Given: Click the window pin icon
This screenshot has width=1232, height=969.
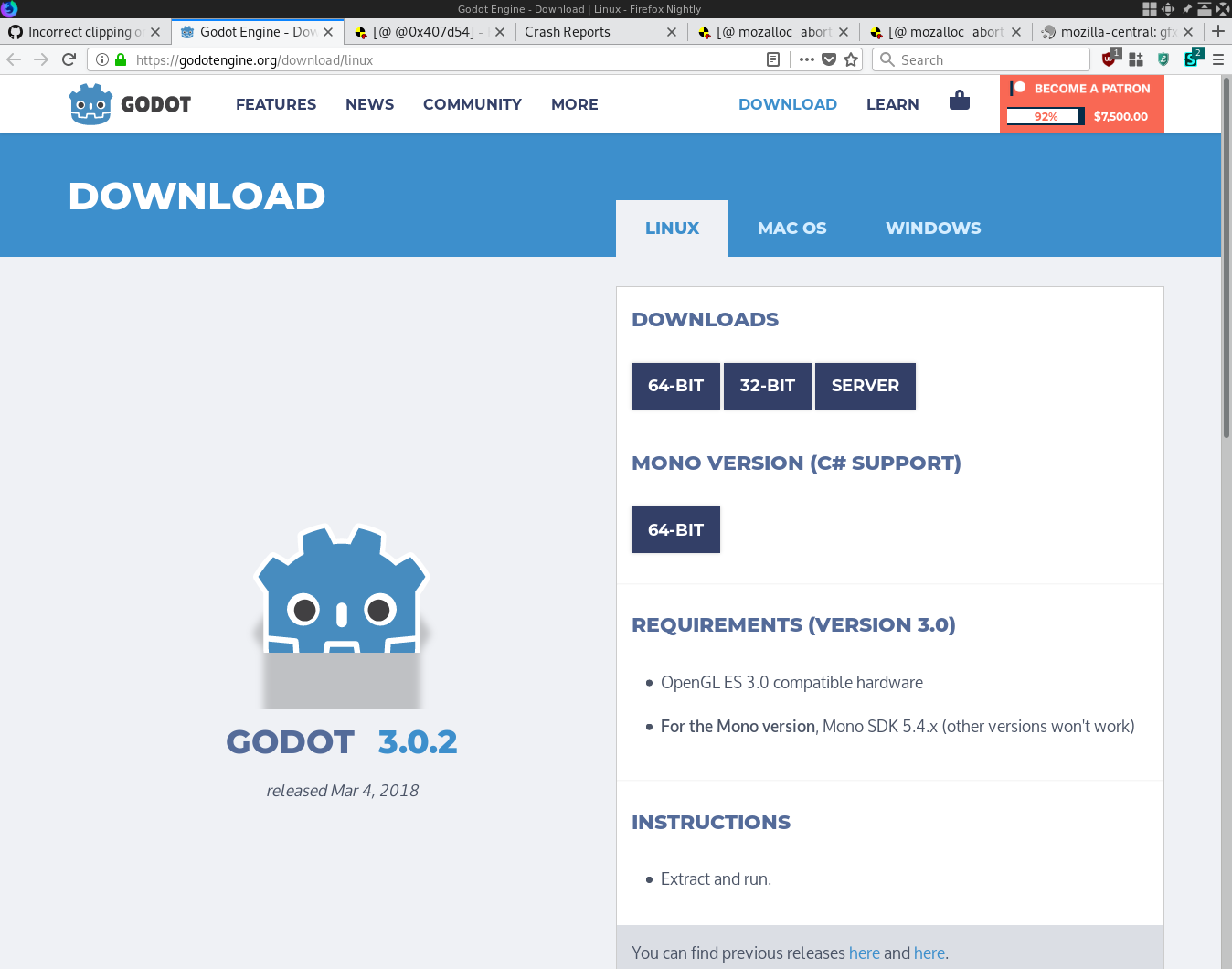Looking at the screenshot, I should (1187, 9).
